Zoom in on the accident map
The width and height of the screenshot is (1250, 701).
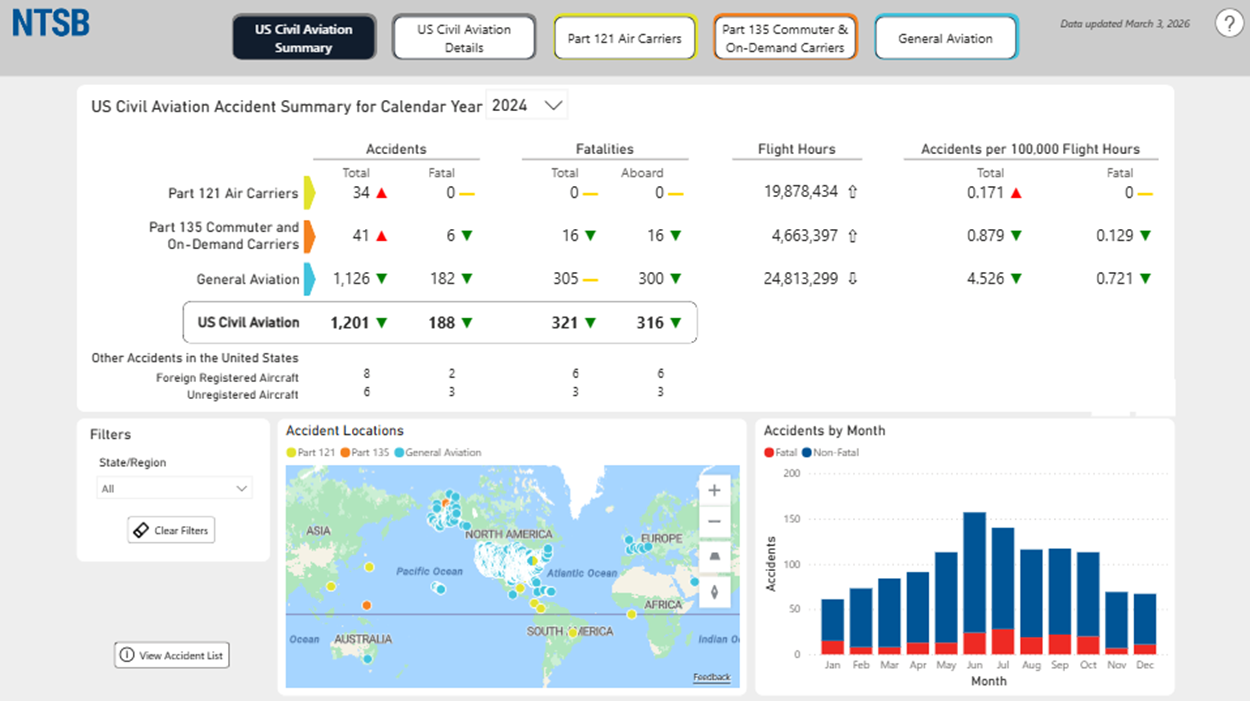tap(714, 491)
